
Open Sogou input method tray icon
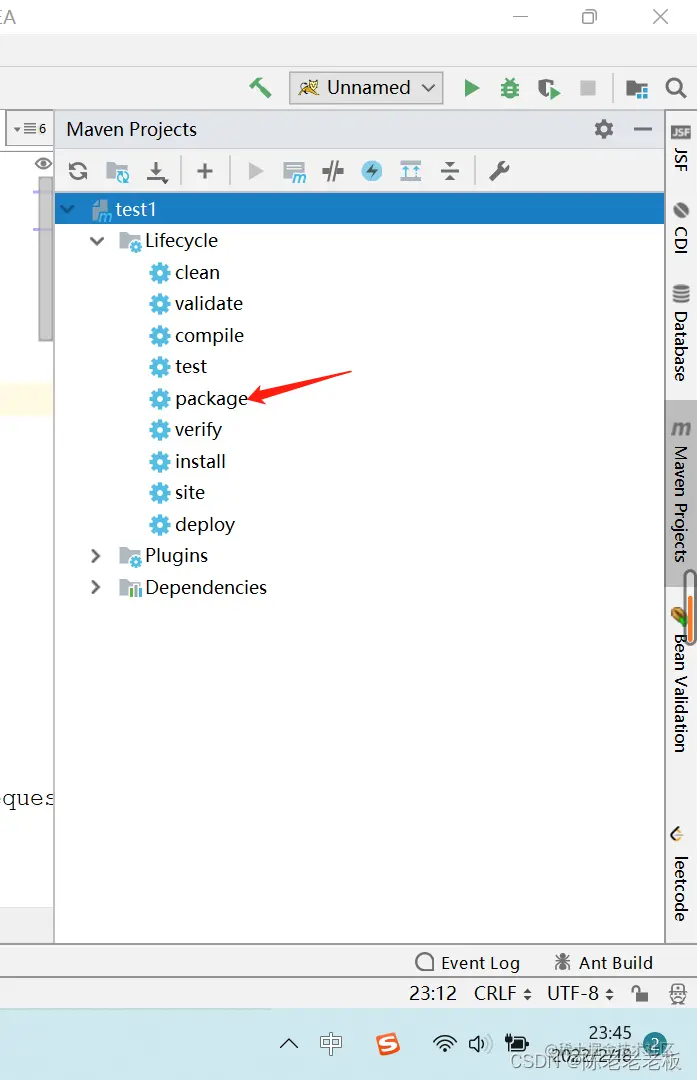pyautogui.click(x=388, y=1043)
